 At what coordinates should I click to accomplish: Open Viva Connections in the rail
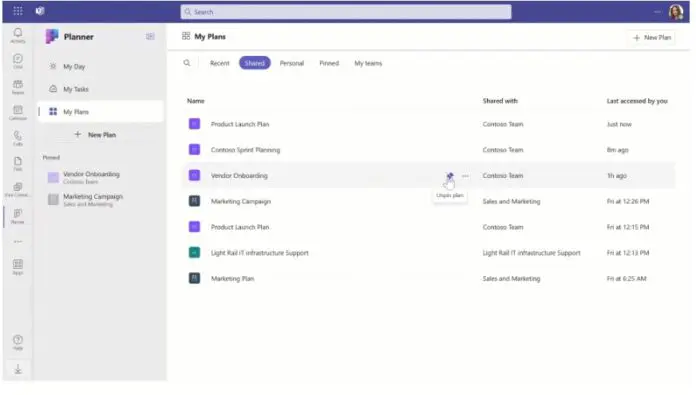tap(18, 190)
